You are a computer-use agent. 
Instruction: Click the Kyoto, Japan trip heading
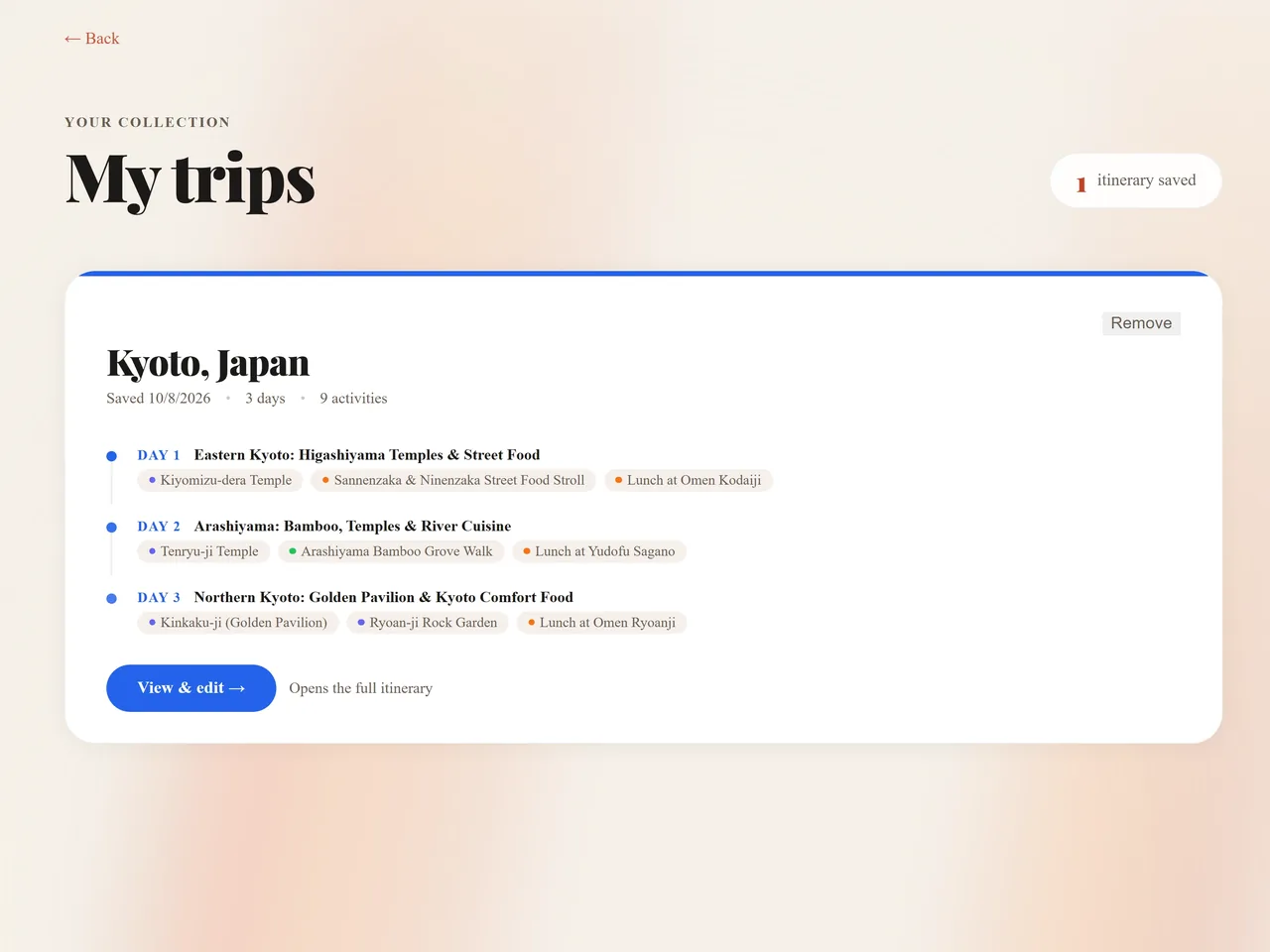pos(208,364)
